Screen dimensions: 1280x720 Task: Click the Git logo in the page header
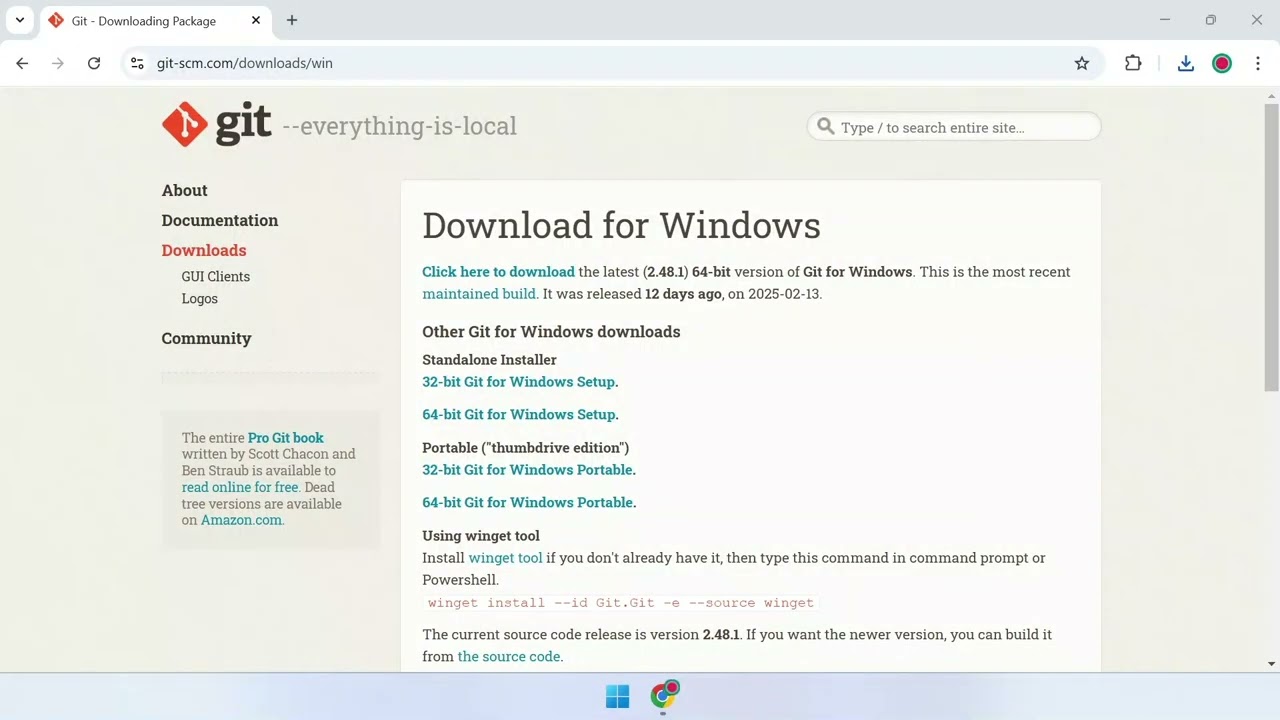pyautogui.click(x=216, y=124)
